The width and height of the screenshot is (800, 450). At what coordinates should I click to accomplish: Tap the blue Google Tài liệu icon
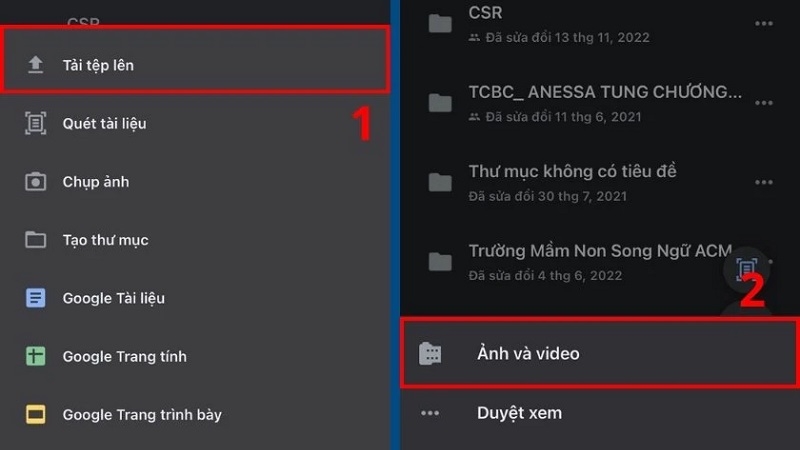click(35, 298)
